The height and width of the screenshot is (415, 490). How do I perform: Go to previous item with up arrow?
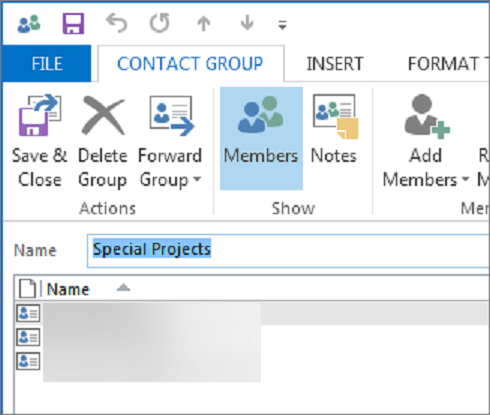click(x=204, y=24)
